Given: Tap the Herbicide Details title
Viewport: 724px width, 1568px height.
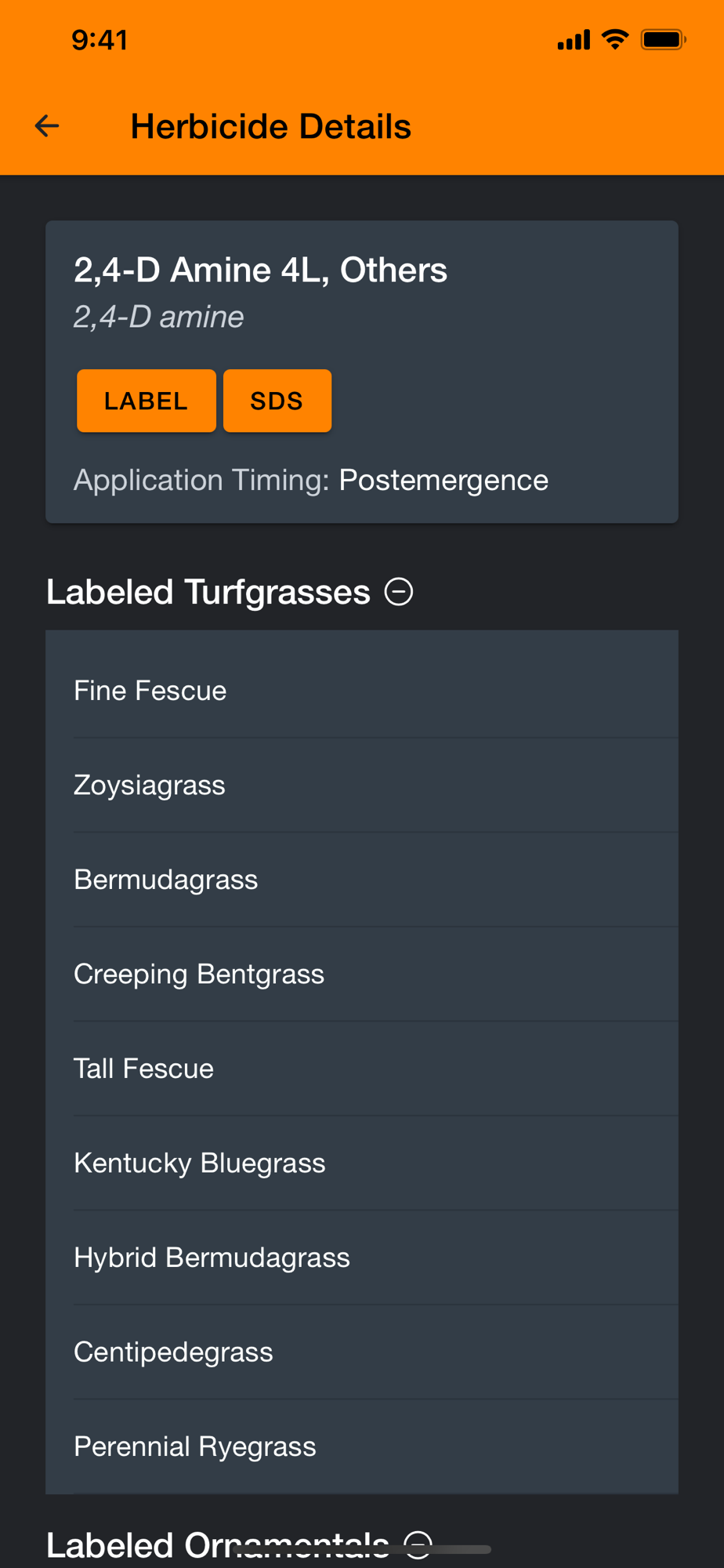Looking at the screenshot, I should [x=270, y=126].
